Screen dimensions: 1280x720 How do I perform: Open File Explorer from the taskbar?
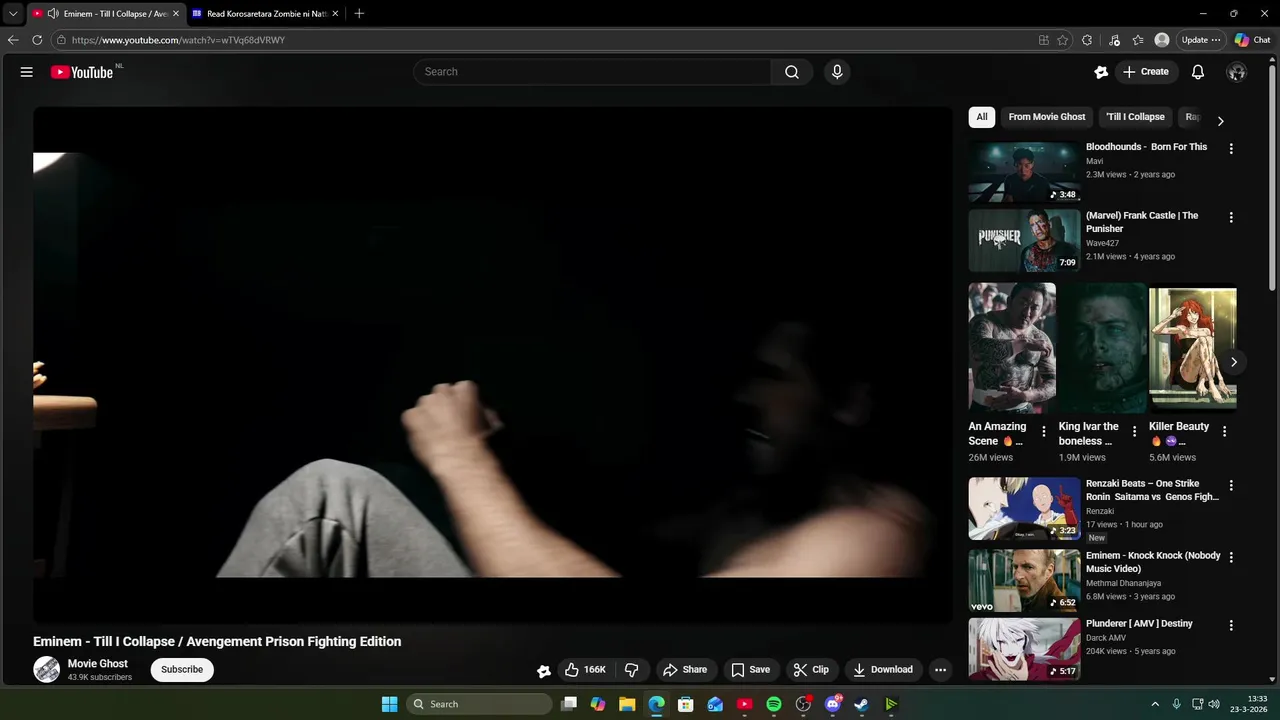point(627,704)
